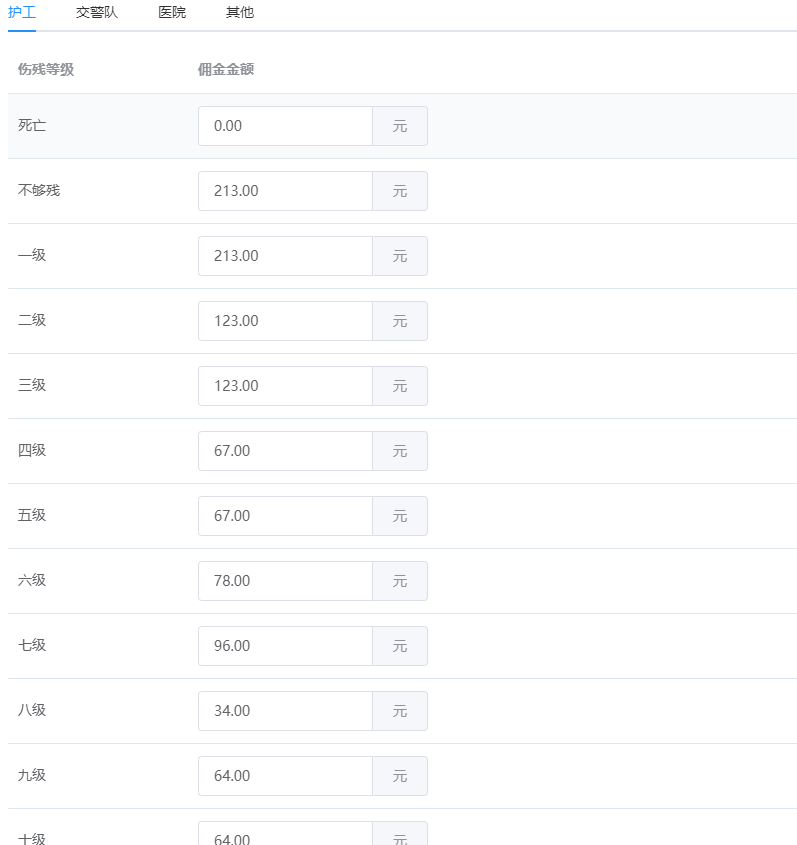Edit the 五级 commission amount field
Image resolution: width=797 pixels, height=845 pixels.
pos(286,516)
